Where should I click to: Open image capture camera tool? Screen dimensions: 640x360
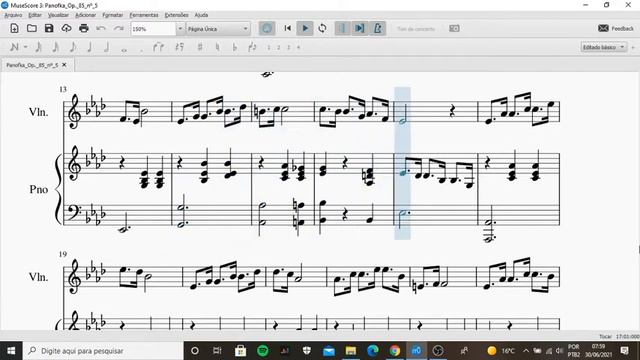(x=454, y=28)
